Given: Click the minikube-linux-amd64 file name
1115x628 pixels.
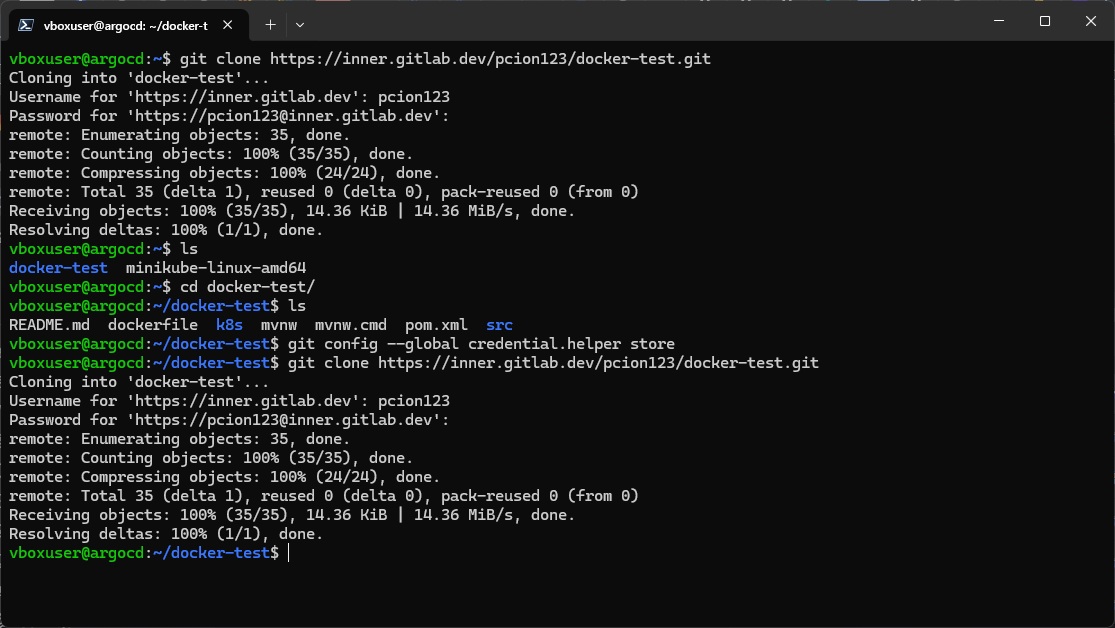Looking at the screenshot, I should pyautogui.click(x=216, y=268).
